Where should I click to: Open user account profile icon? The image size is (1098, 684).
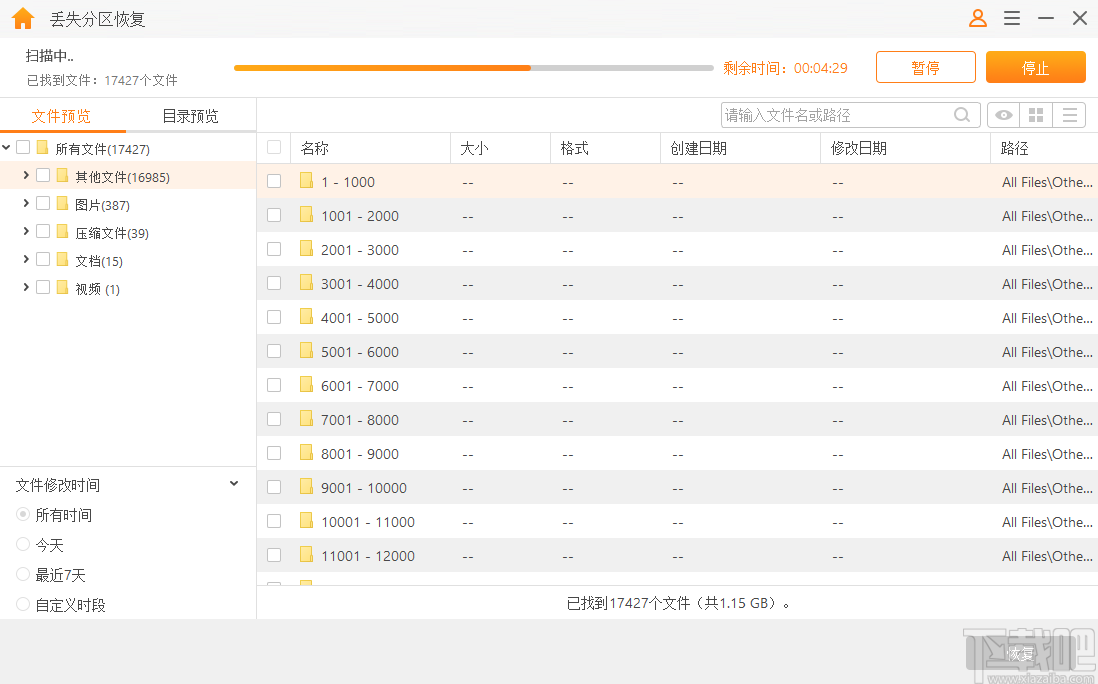point(978,18)
